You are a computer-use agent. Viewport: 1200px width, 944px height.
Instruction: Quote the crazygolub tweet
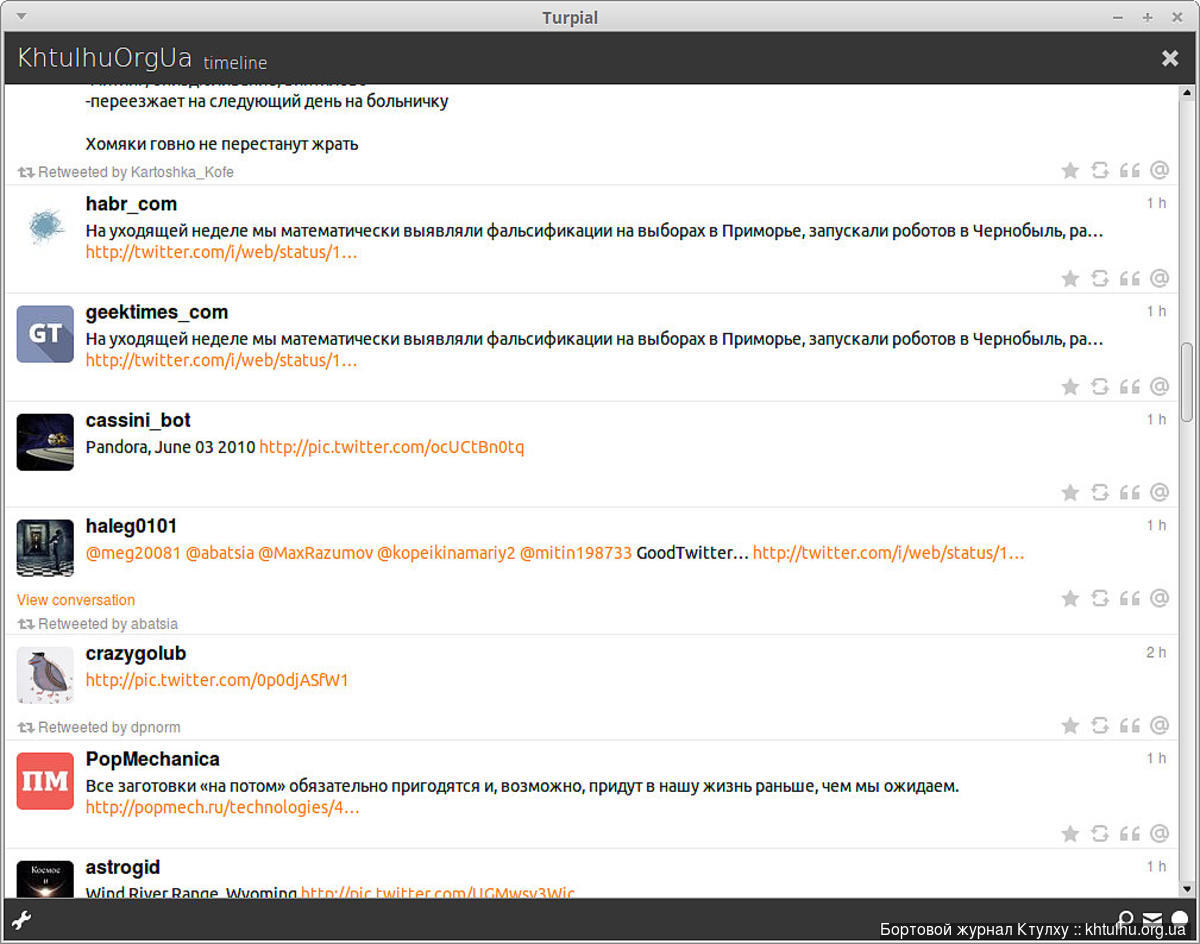pyautogui.click(x=1130, y=725)
